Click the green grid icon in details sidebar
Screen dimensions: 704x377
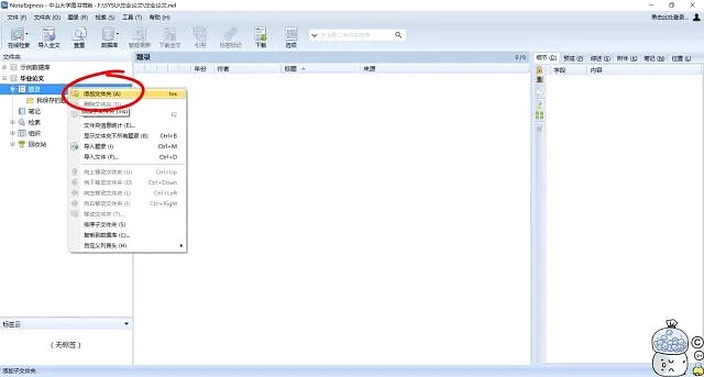click(x=540, y=115)
